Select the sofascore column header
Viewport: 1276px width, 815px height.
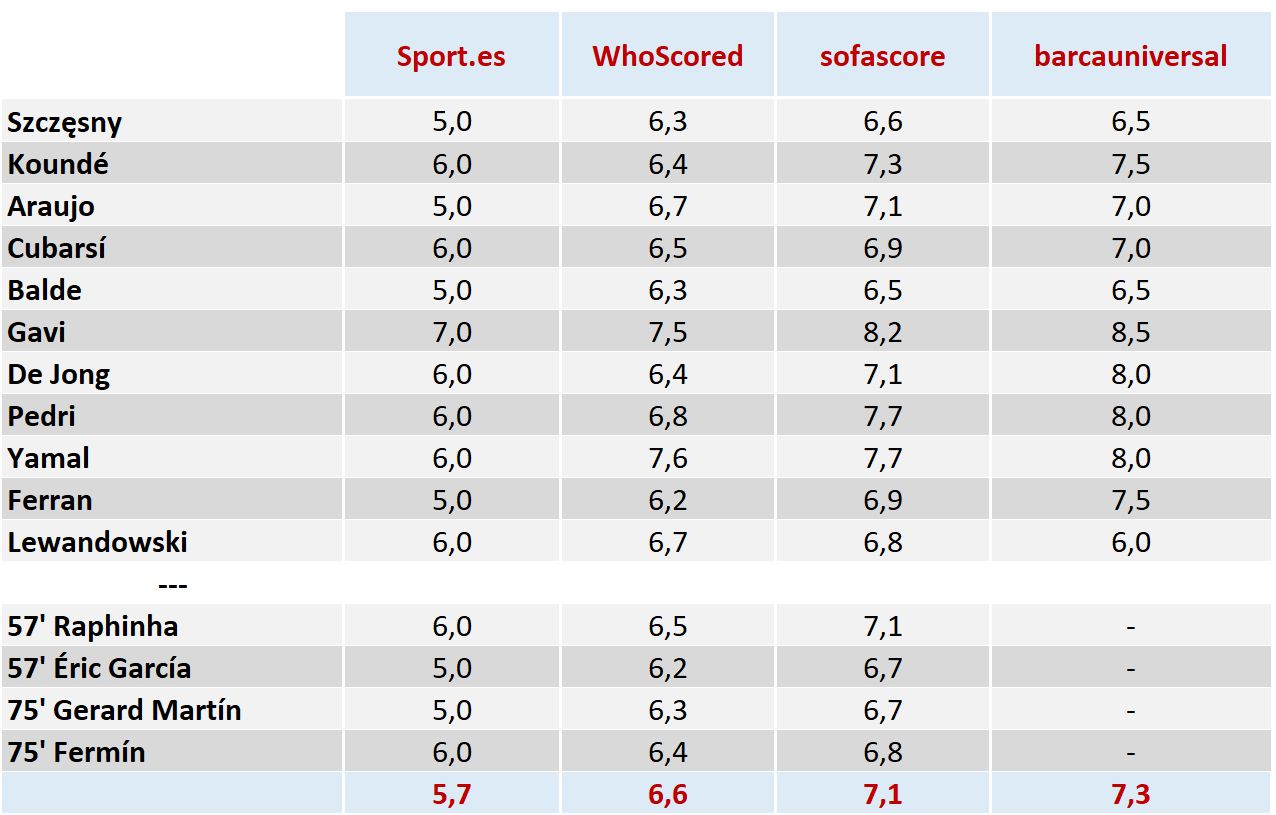tap(882, 56)
